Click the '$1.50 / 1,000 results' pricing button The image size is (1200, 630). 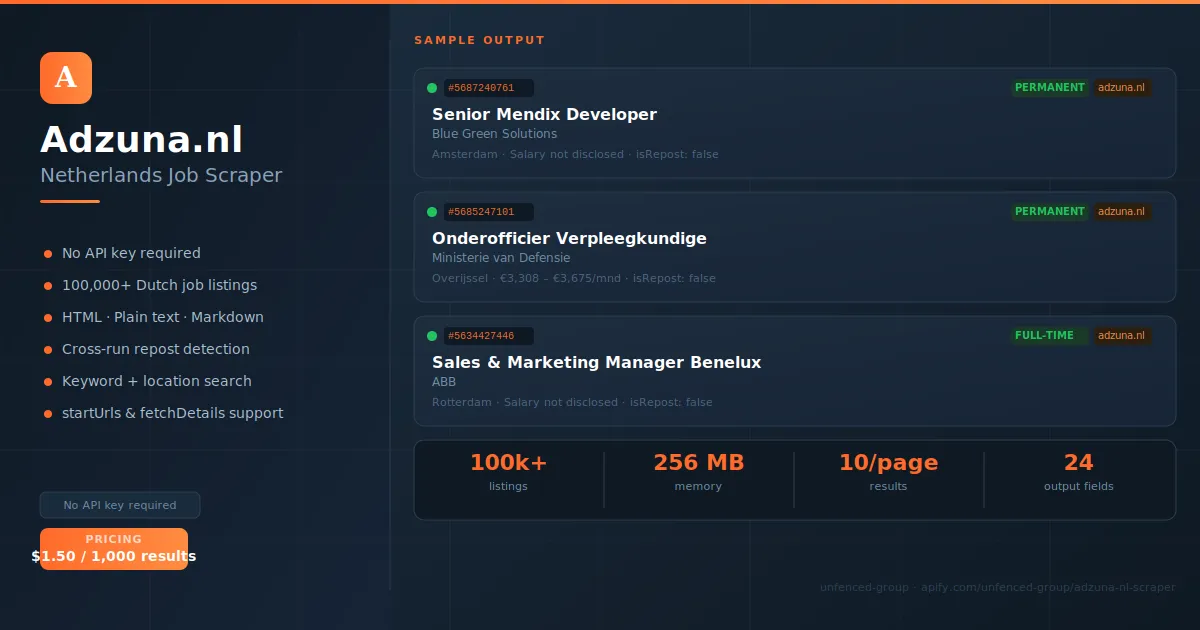pos(113,548)
